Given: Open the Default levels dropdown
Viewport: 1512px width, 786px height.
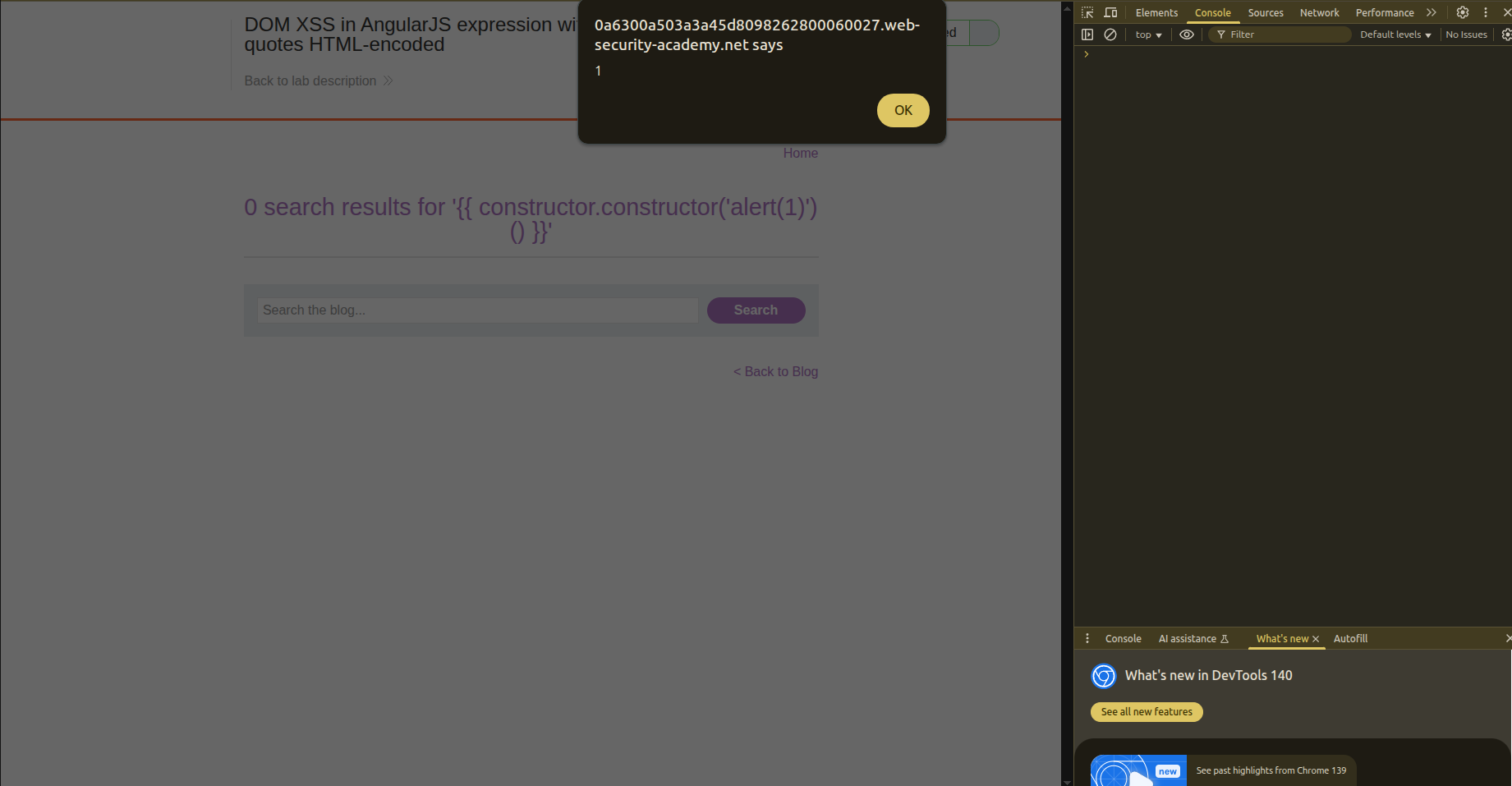Looking at the screenshot, I should click(1395, 34).
